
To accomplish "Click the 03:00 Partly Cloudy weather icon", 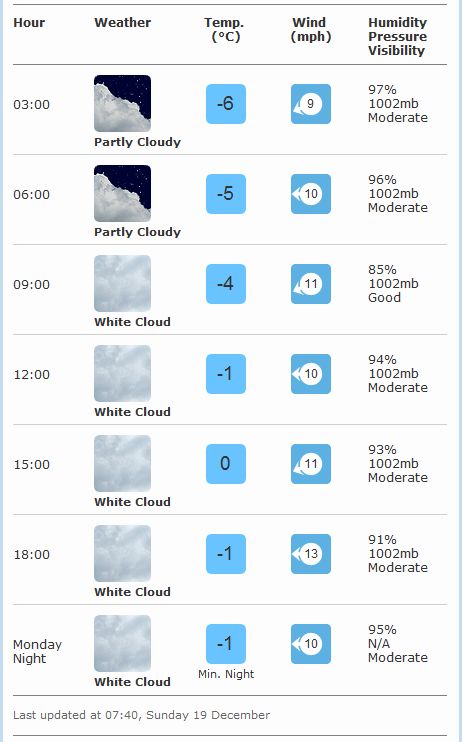I will pyautogui.click(x=123, y=103).
